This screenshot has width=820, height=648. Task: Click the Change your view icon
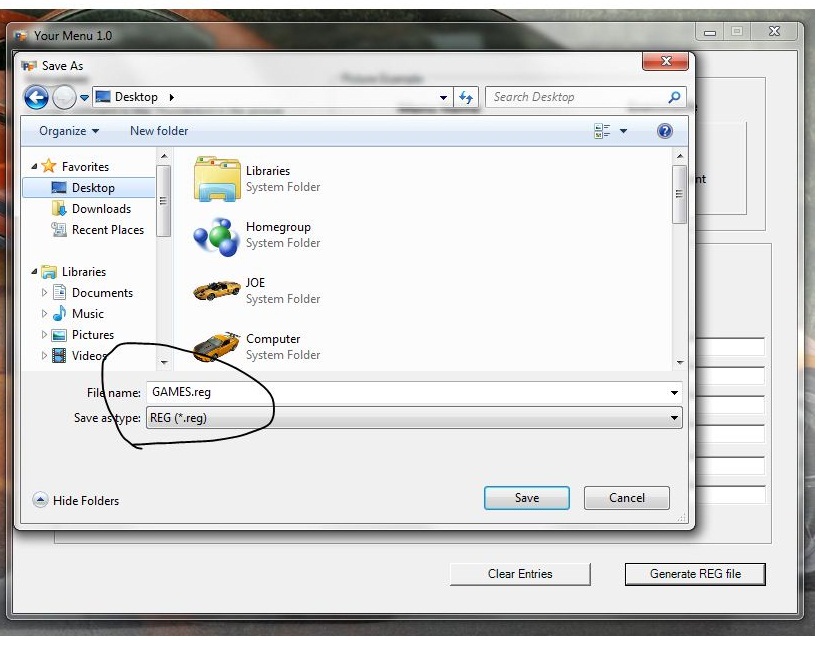(602, 131)
